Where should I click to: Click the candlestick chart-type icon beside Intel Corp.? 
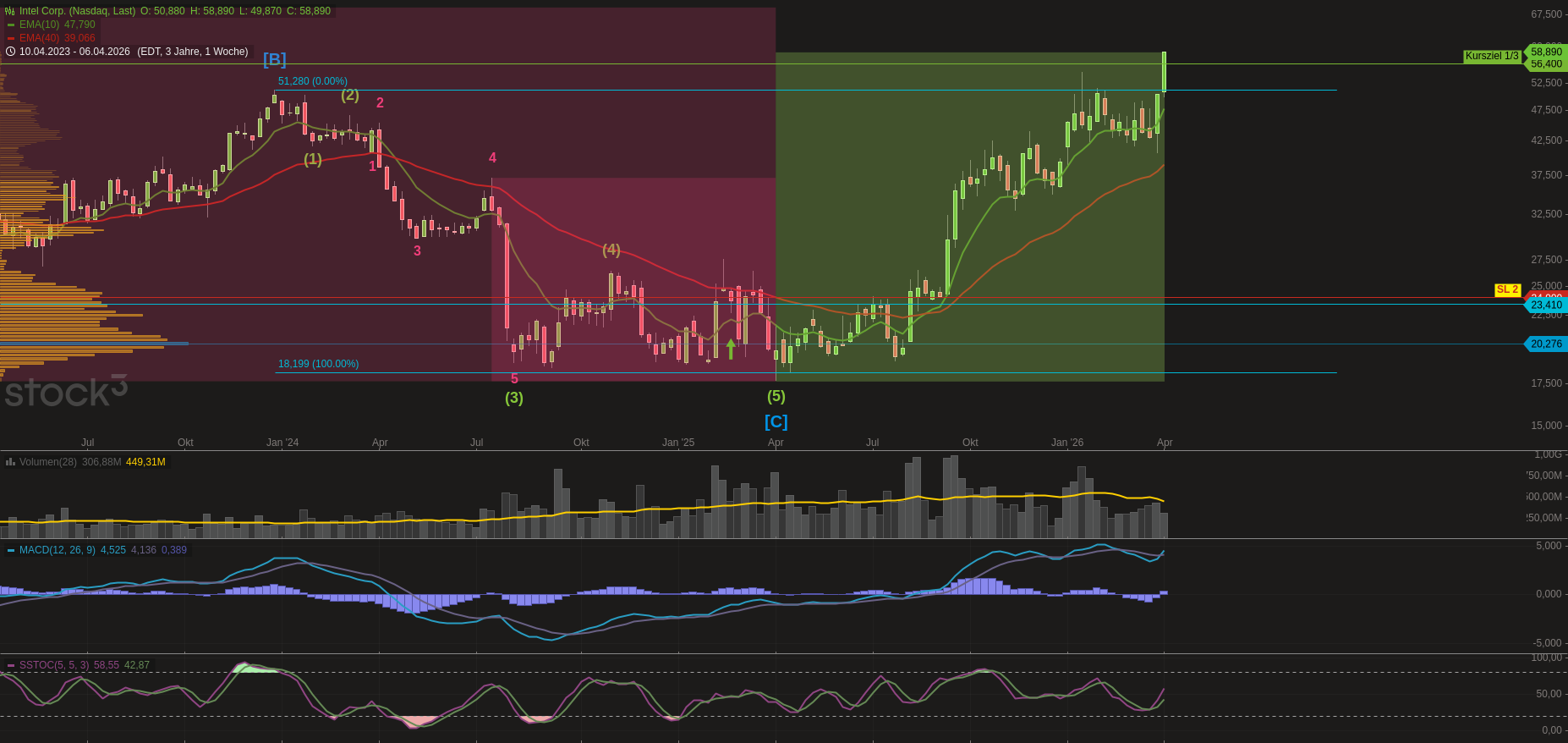[x=10, y=11]
